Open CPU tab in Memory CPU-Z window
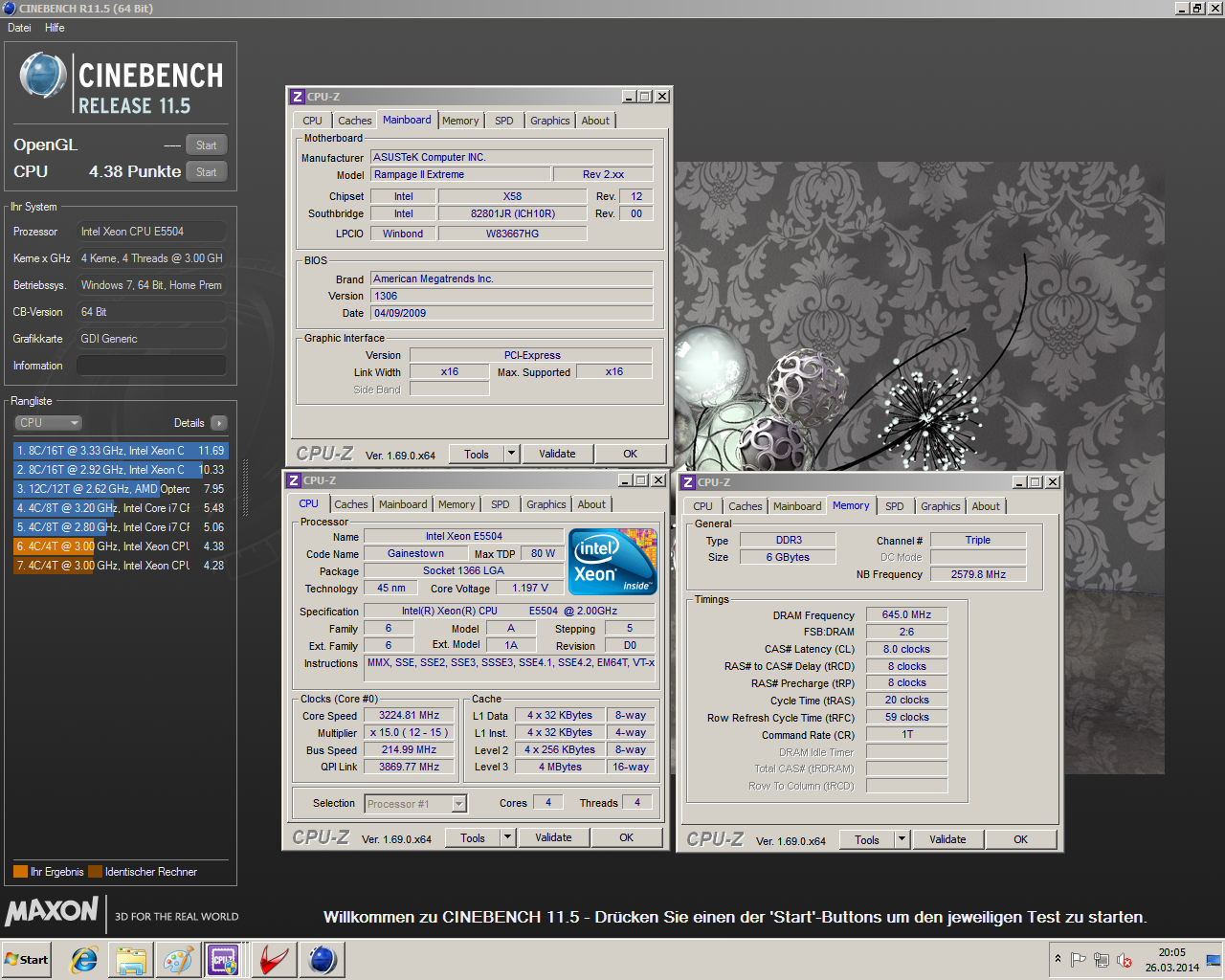 click(x=702, y=506)
